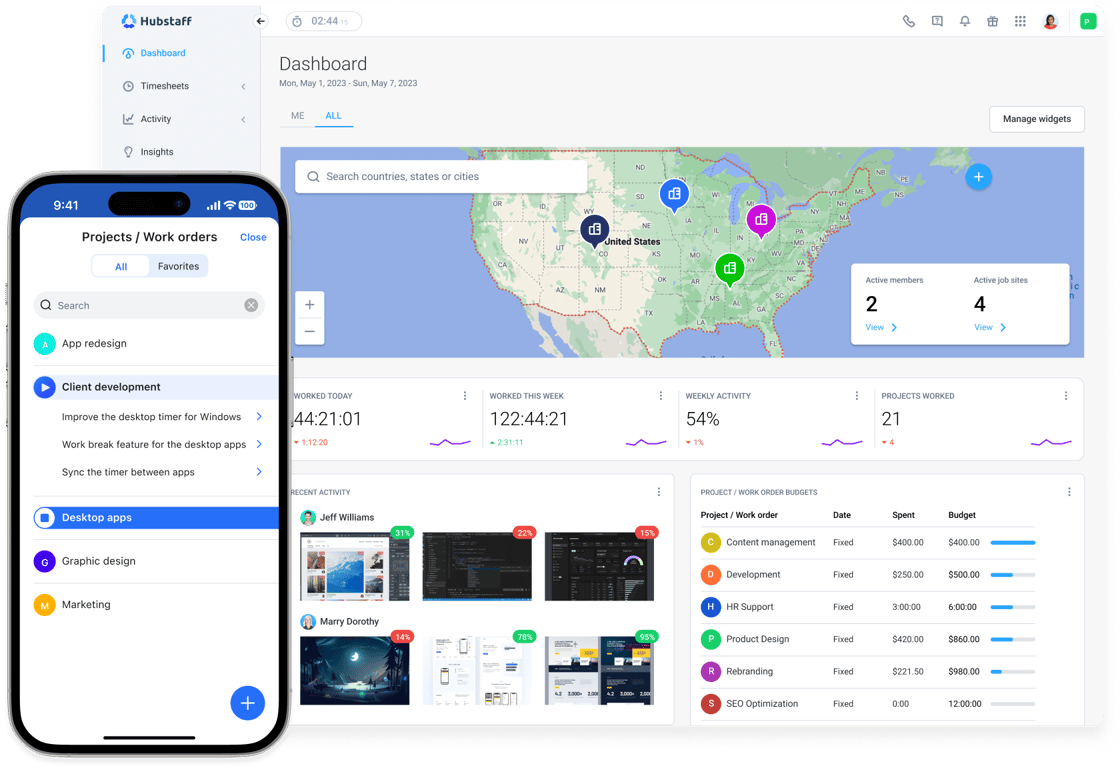Open Insights in the sidebar
The width and height of the screenshot is (1120, 768).
tap(157, 152)
